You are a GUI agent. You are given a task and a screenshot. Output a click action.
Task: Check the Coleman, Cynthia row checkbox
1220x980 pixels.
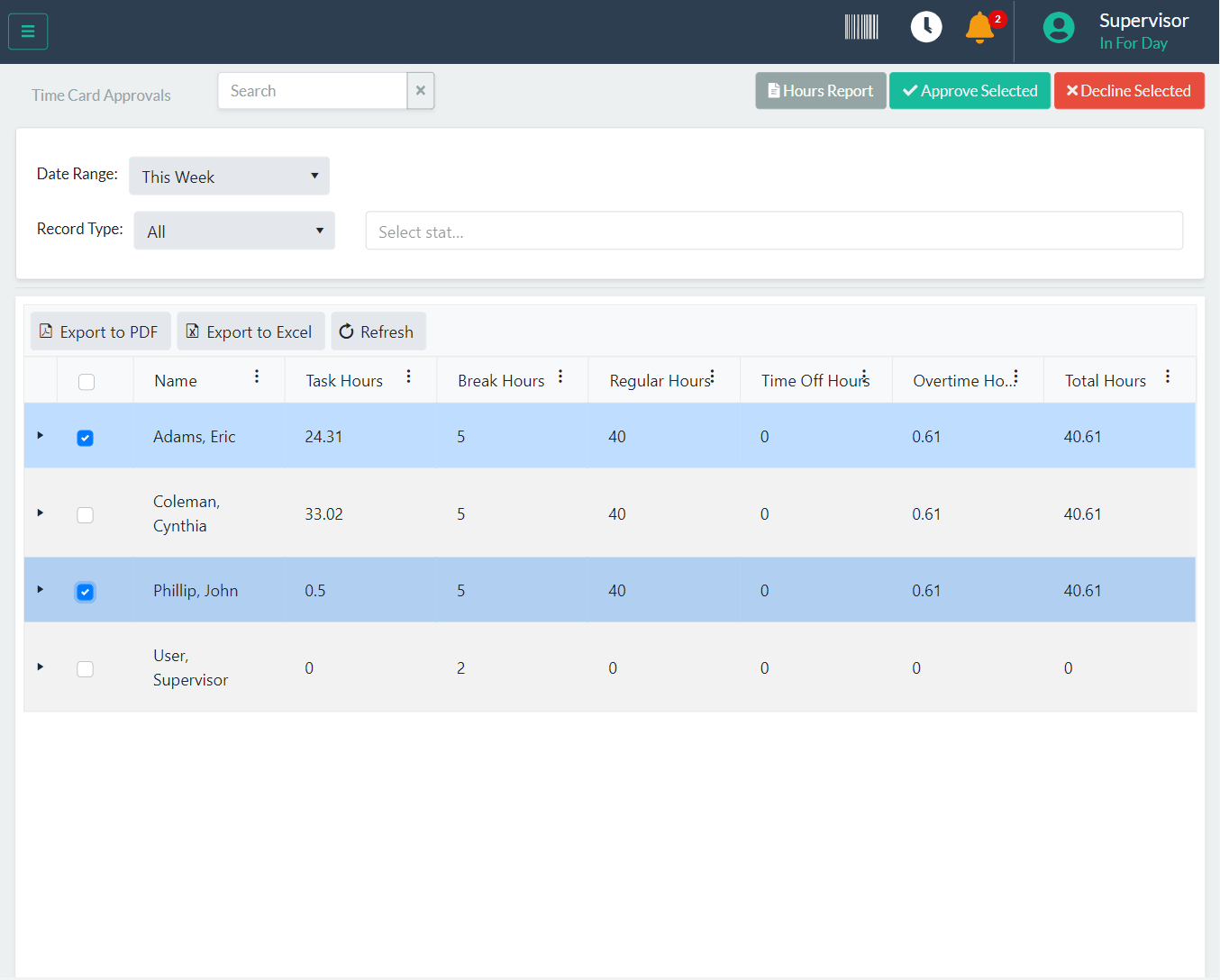(x=85, y=515)
